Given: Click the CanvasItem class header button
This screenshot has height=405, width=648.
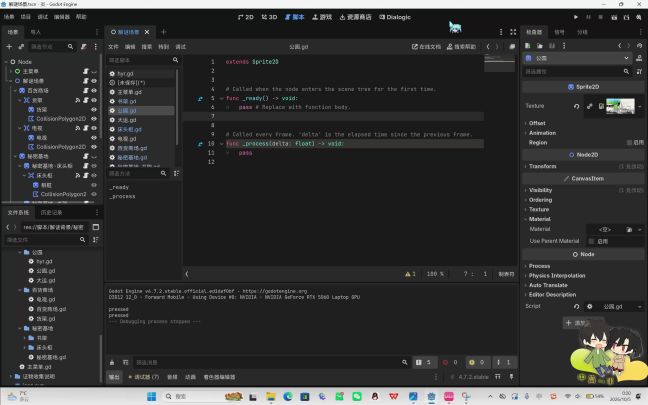Looking at the screenshot, I should [583, 179].
